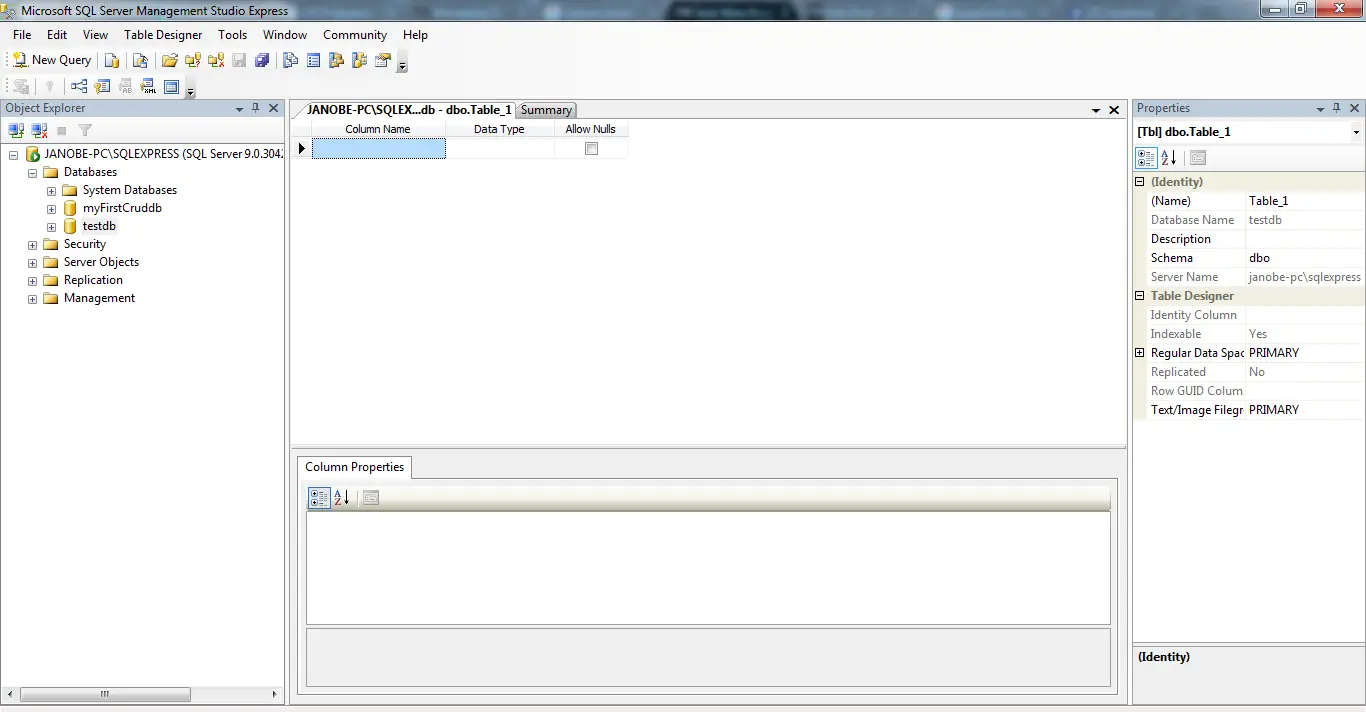
Task: Click the Properties Window toolbar icon
Action: pyautogui.click(x=383, y=60)
